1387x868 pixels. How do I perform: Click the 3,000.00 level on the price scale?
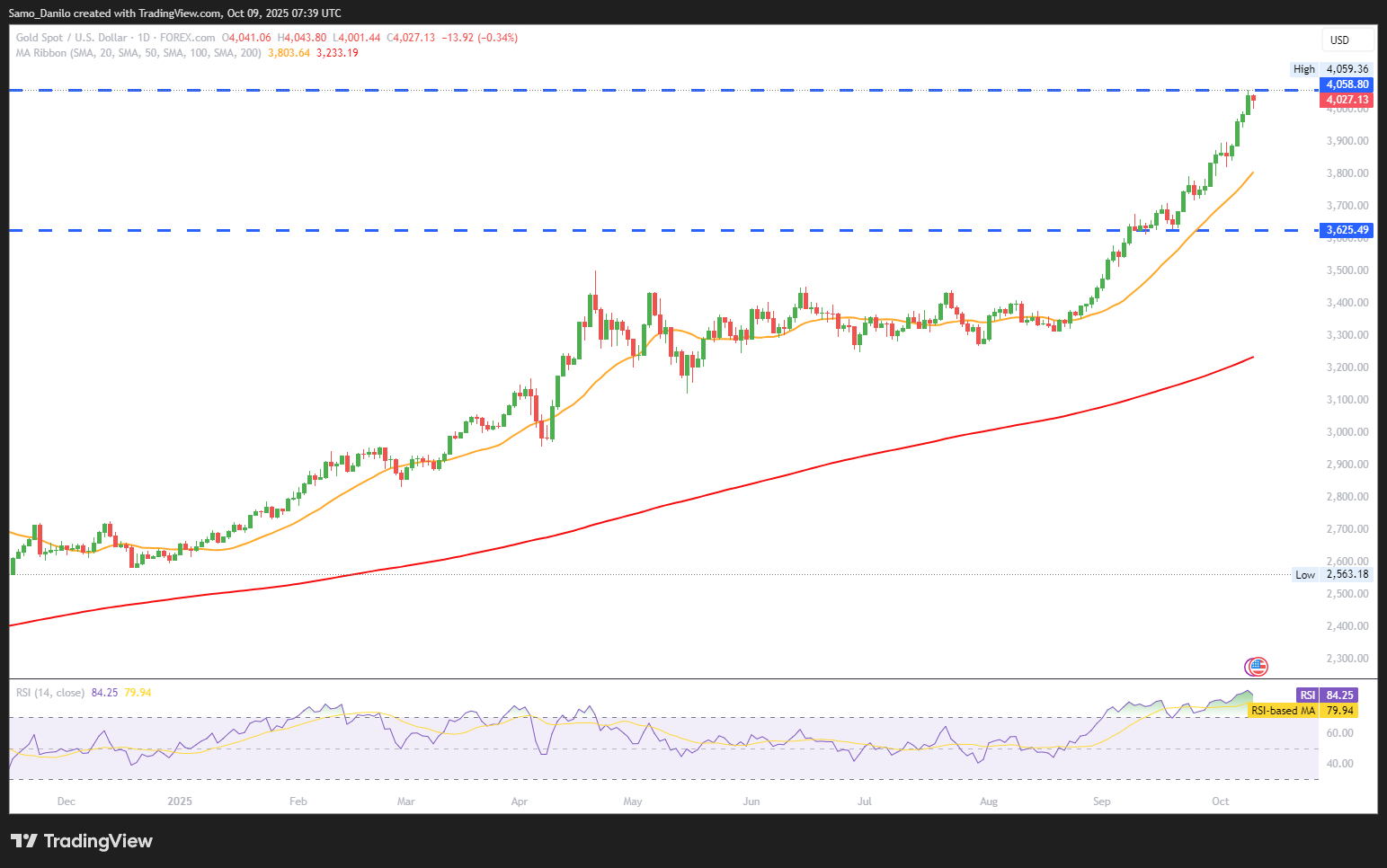[1347, 432]
